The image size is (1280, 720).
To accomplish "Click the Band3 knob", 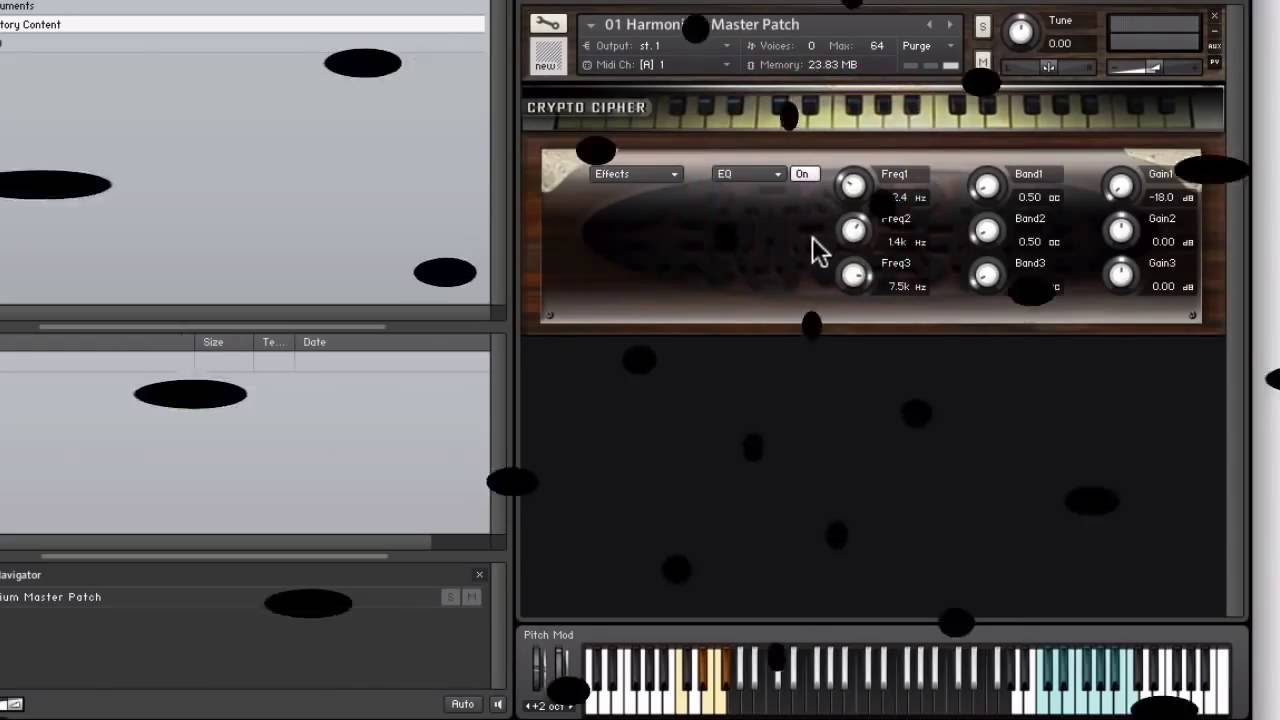I will point(986,274).
